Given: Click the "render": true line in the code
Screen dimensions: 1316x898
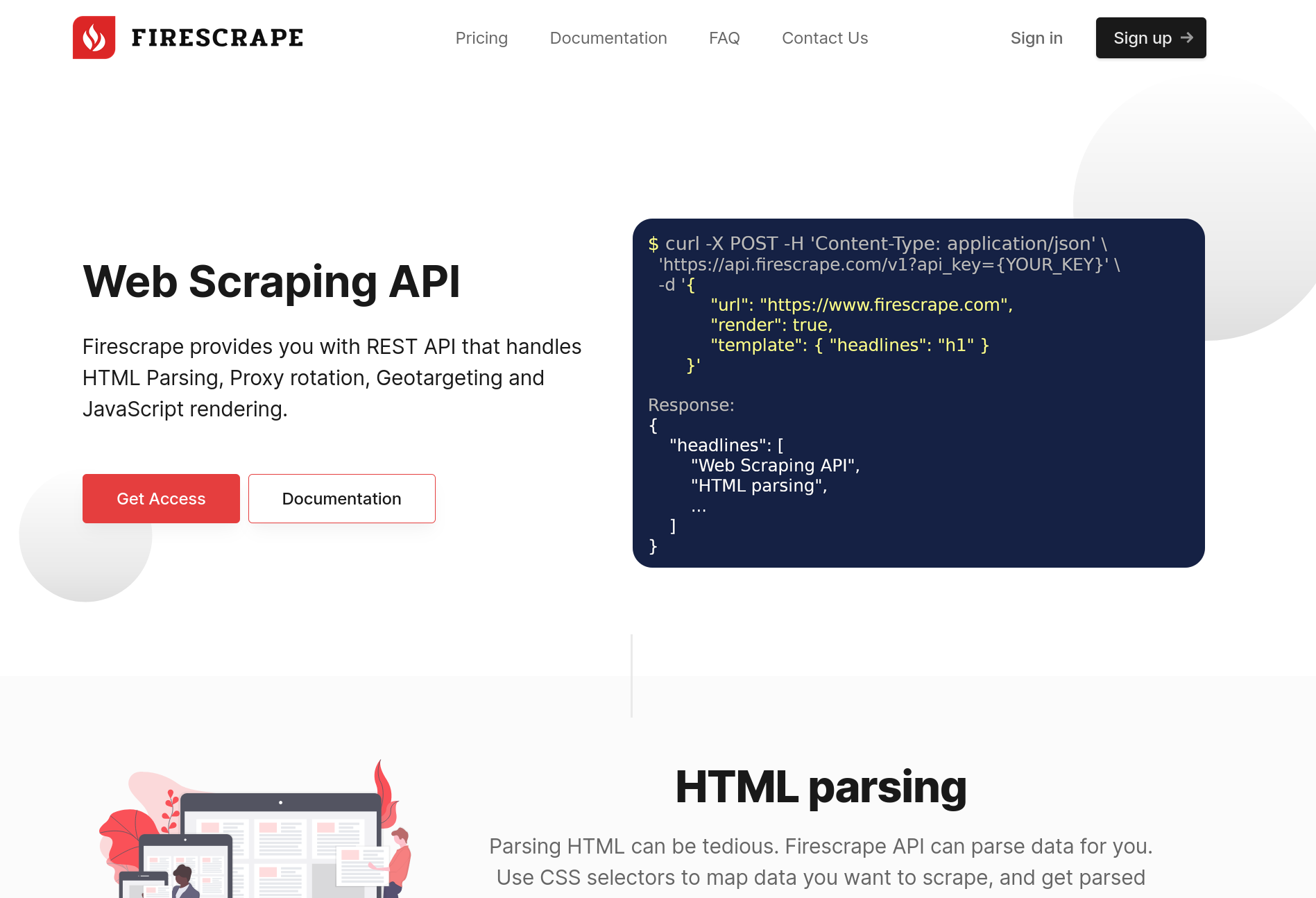Looking at the screenshot, I should pyautogui.click(x=771, y=325).
